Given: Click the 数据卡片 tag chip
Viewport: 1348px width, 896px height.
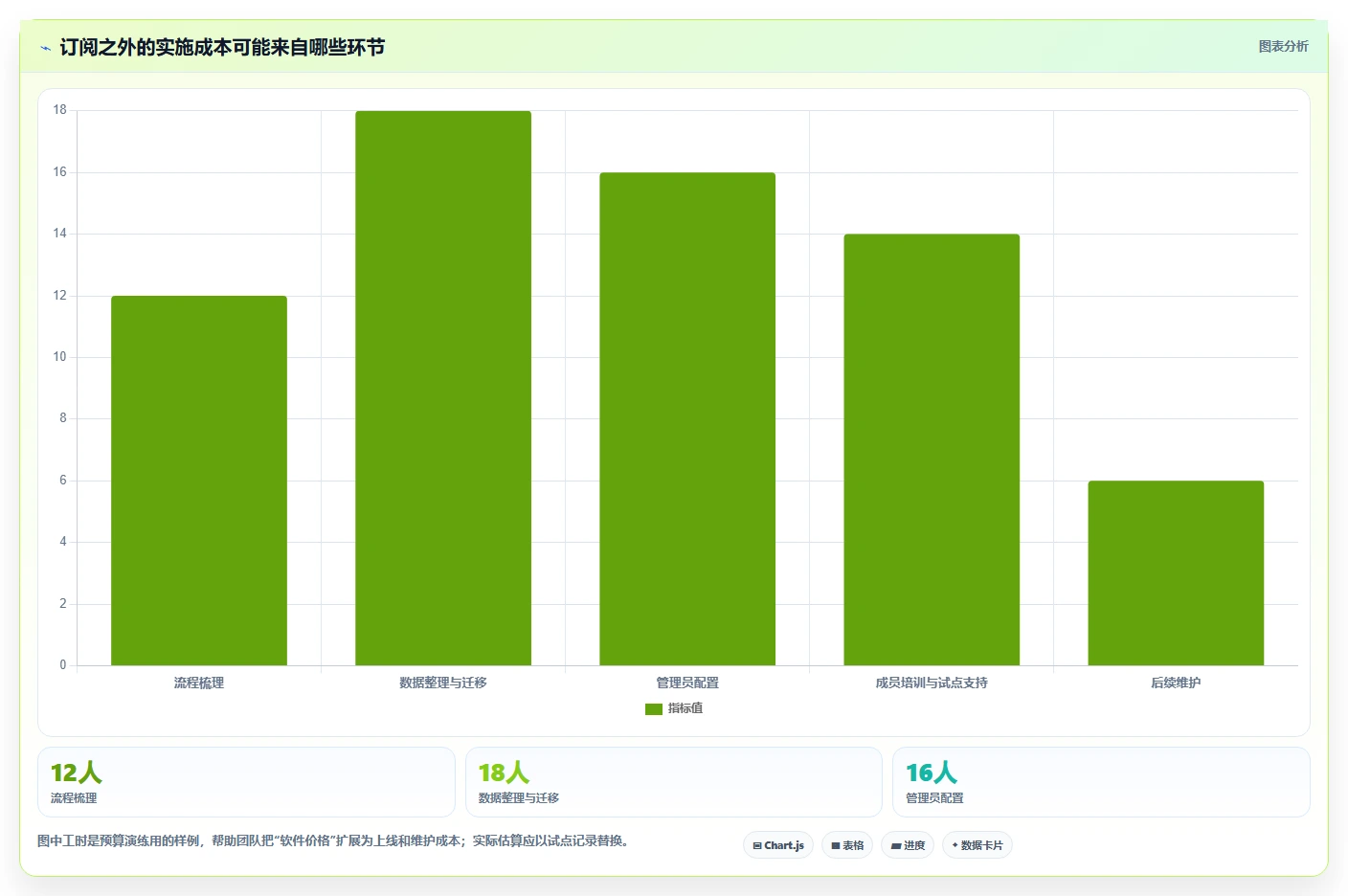Looking at the screenshot, I should point(977,845).
